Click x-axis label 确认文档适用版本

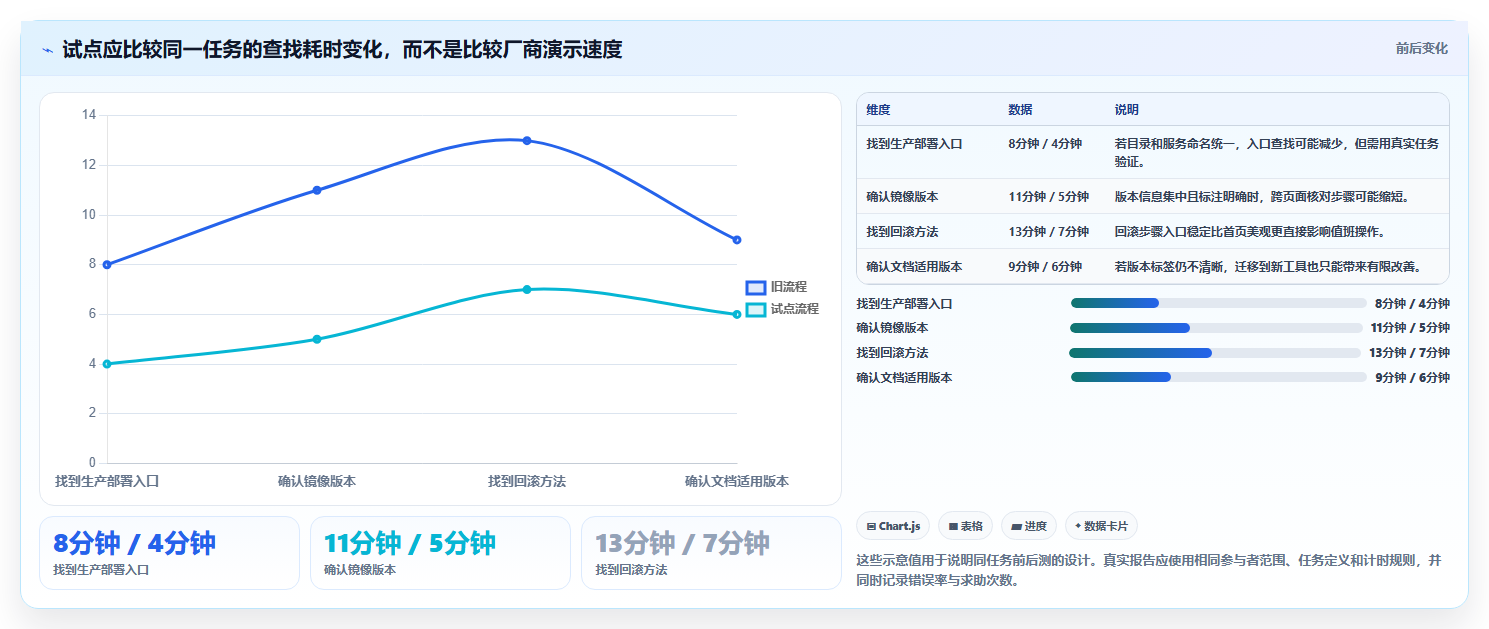coord(737,481)
